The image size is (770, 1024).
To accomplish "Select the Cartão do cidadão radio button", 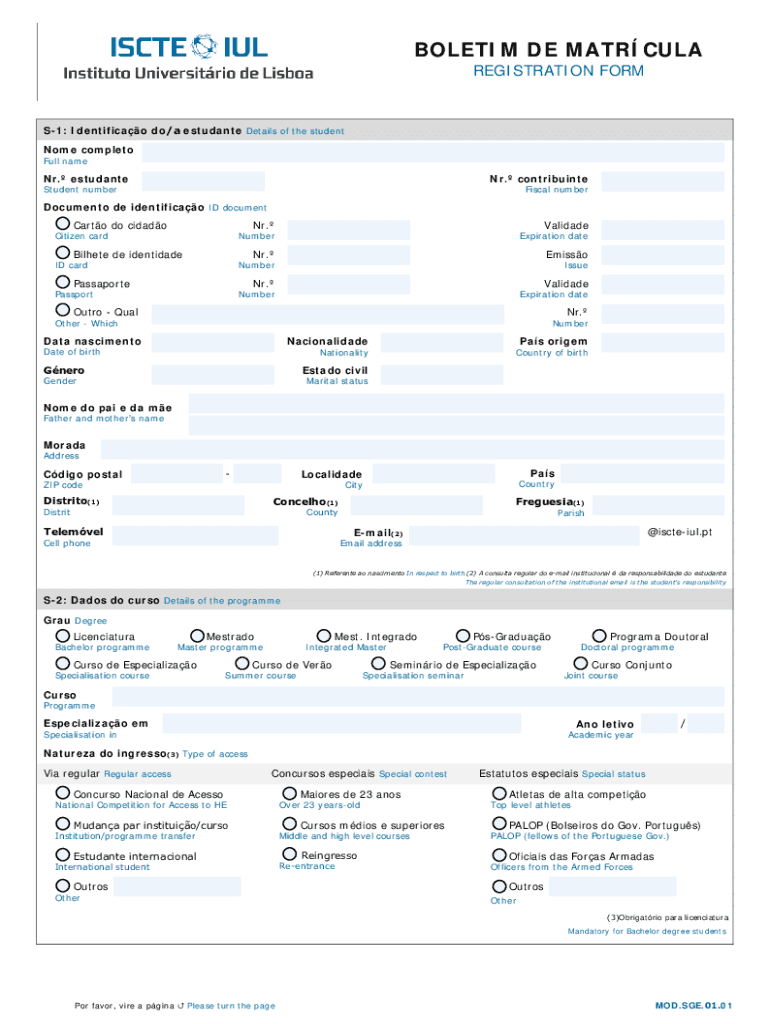I will click(x=63, y=224).
